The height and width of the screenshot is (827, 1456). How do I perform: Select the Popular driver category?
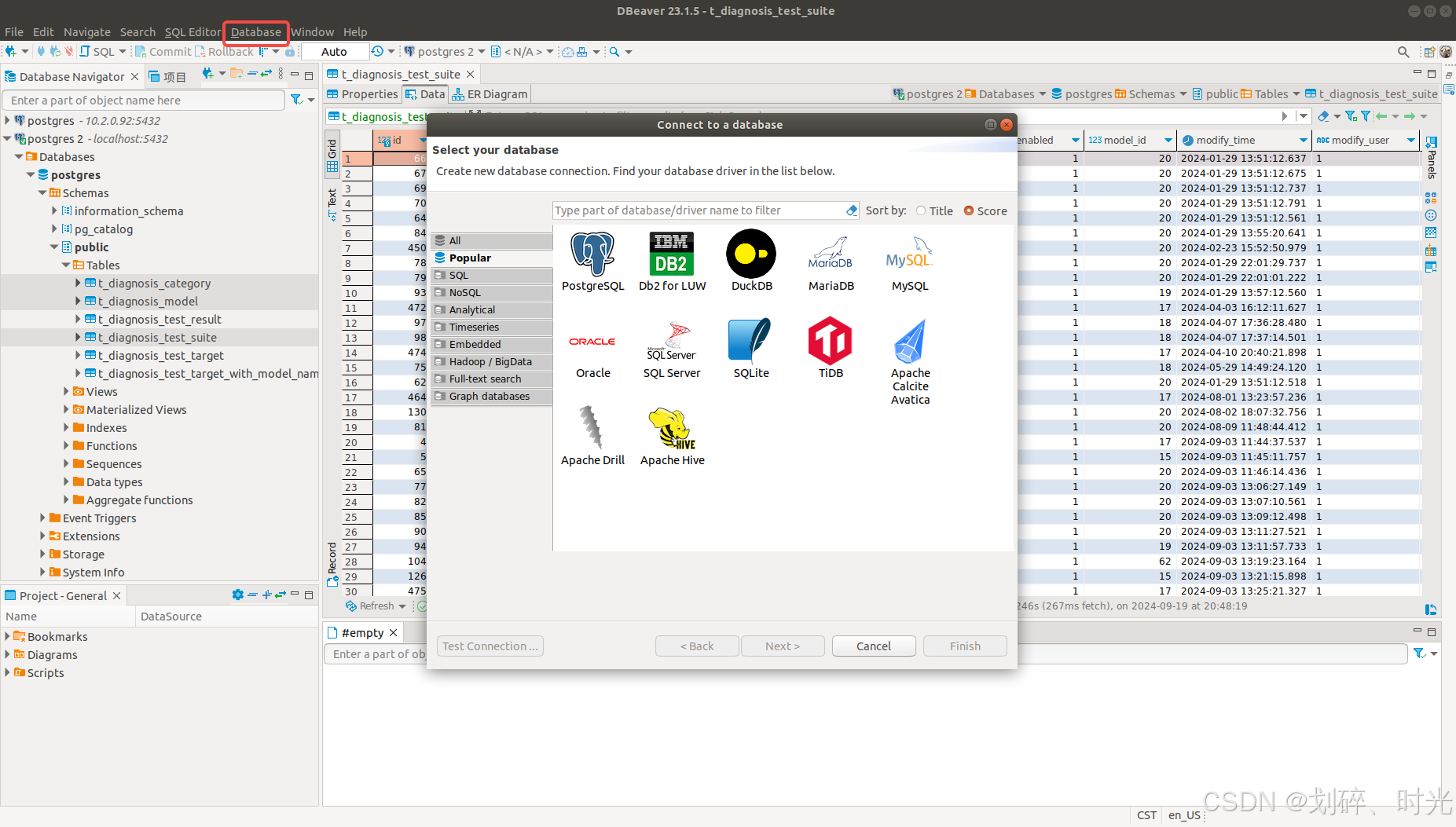[492, 258]
